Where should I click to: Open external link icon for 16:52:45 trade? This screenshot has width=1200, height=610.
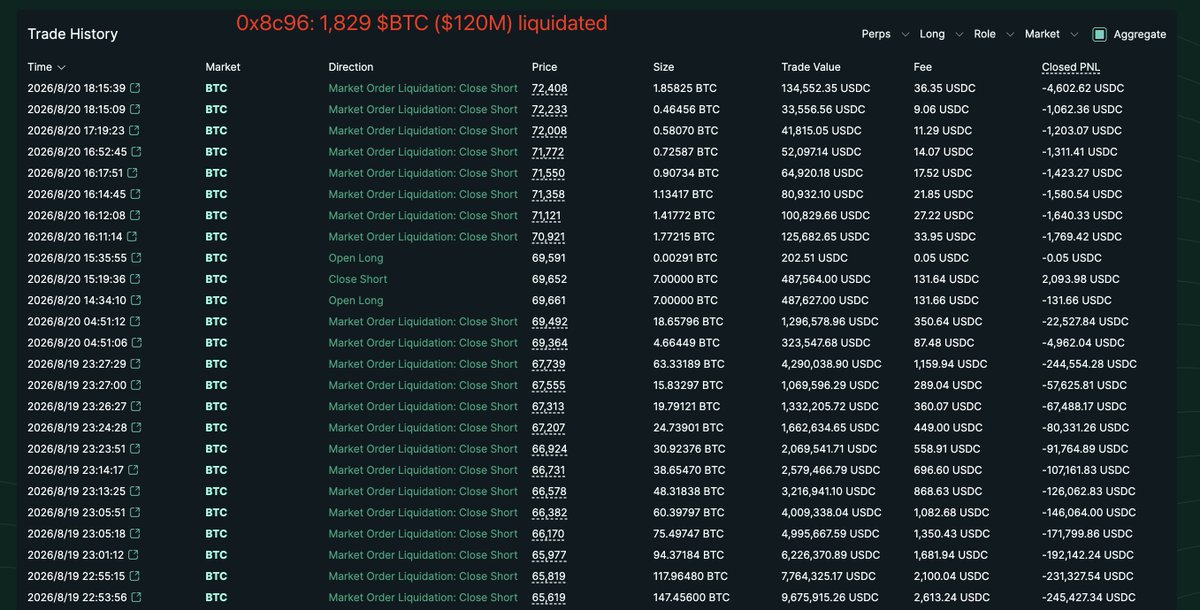click(x=136, y=152)
